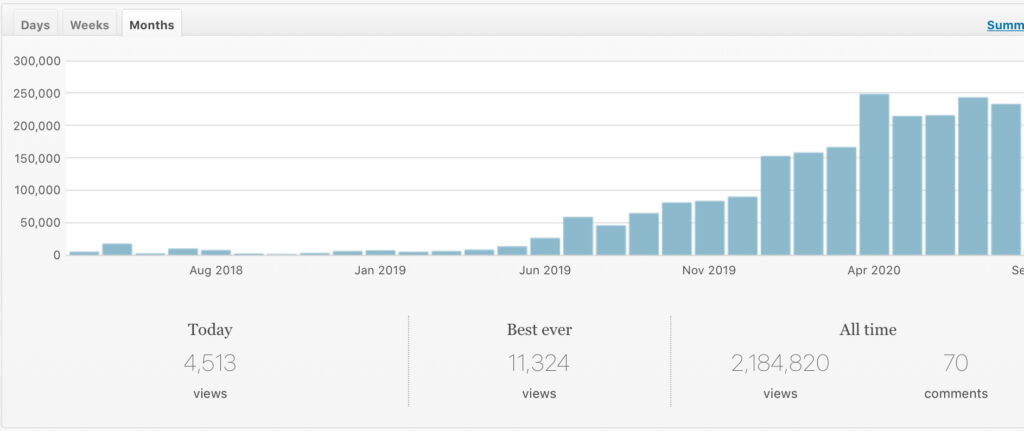Click all time views 2,184,820
The height and width of the screenshot is (431, 1024).
click(x=780, y=363)
